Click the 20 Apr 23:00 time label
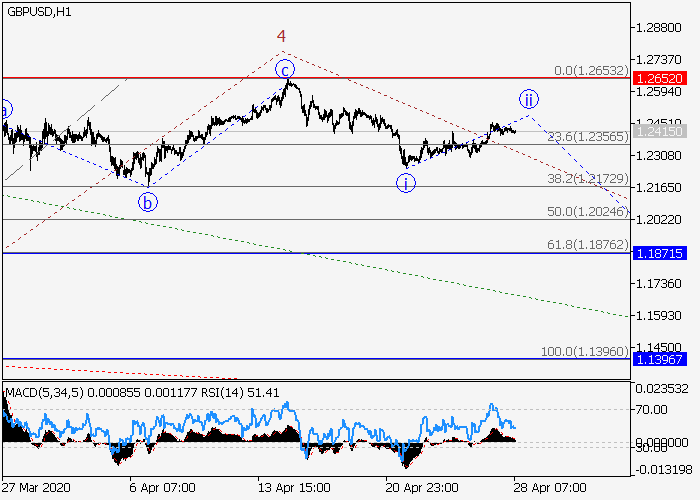 coord(422,488)
